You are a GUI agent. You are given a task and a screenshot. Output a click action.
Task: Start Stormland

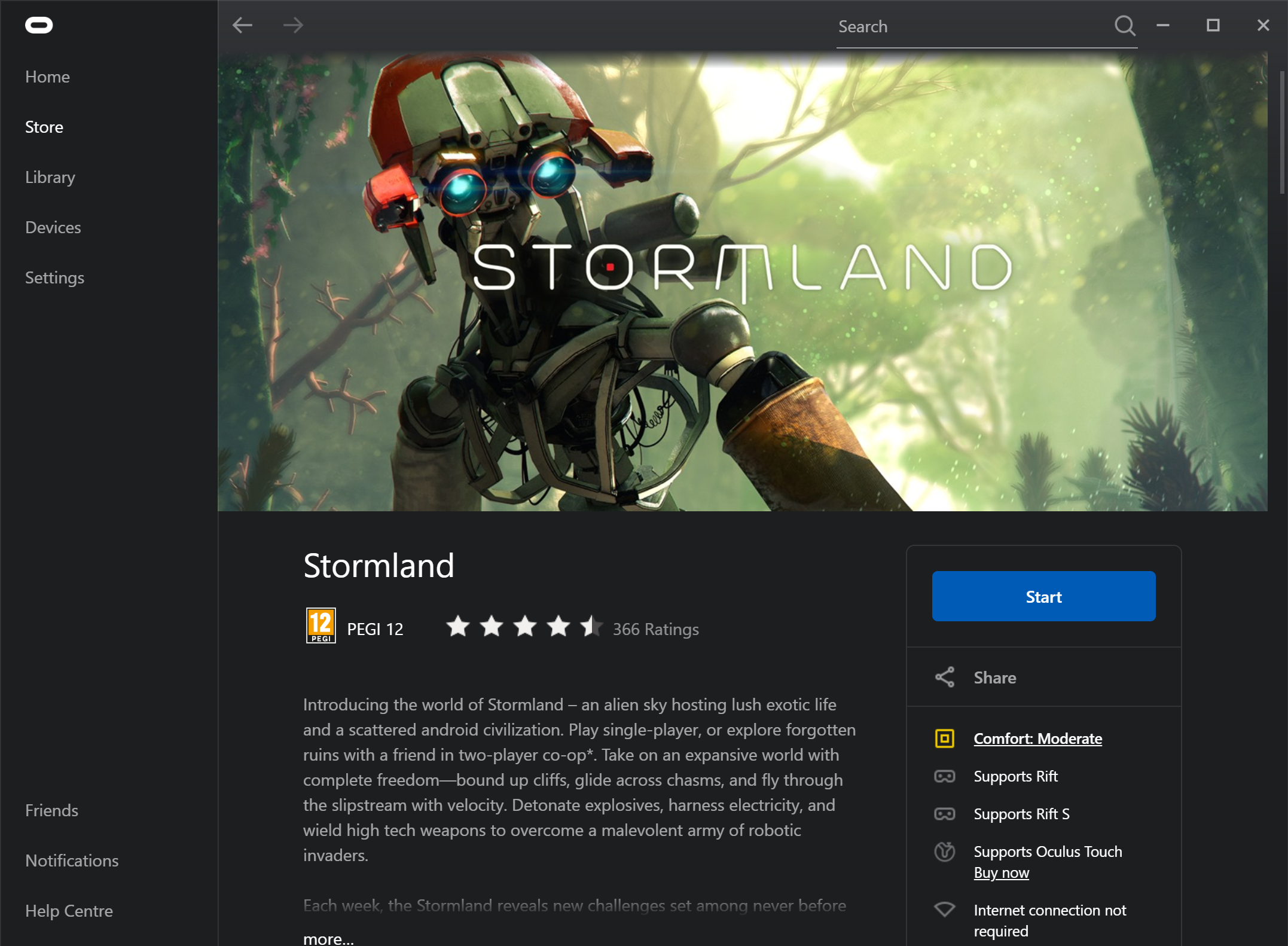click(x=1043, y=596)
